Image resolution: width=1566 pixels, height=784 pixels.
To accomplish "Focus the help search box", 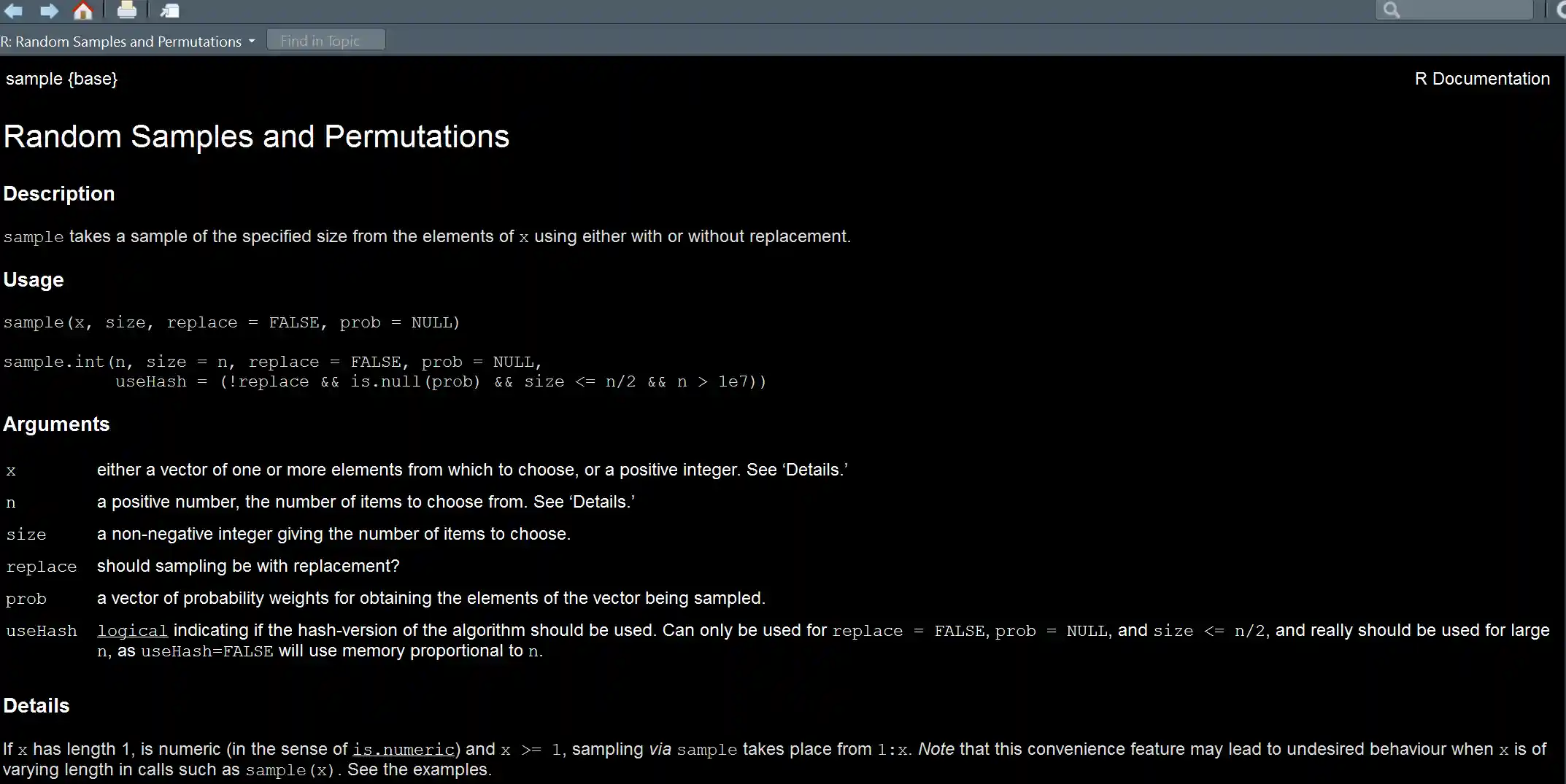I will tap(1463, 10).
